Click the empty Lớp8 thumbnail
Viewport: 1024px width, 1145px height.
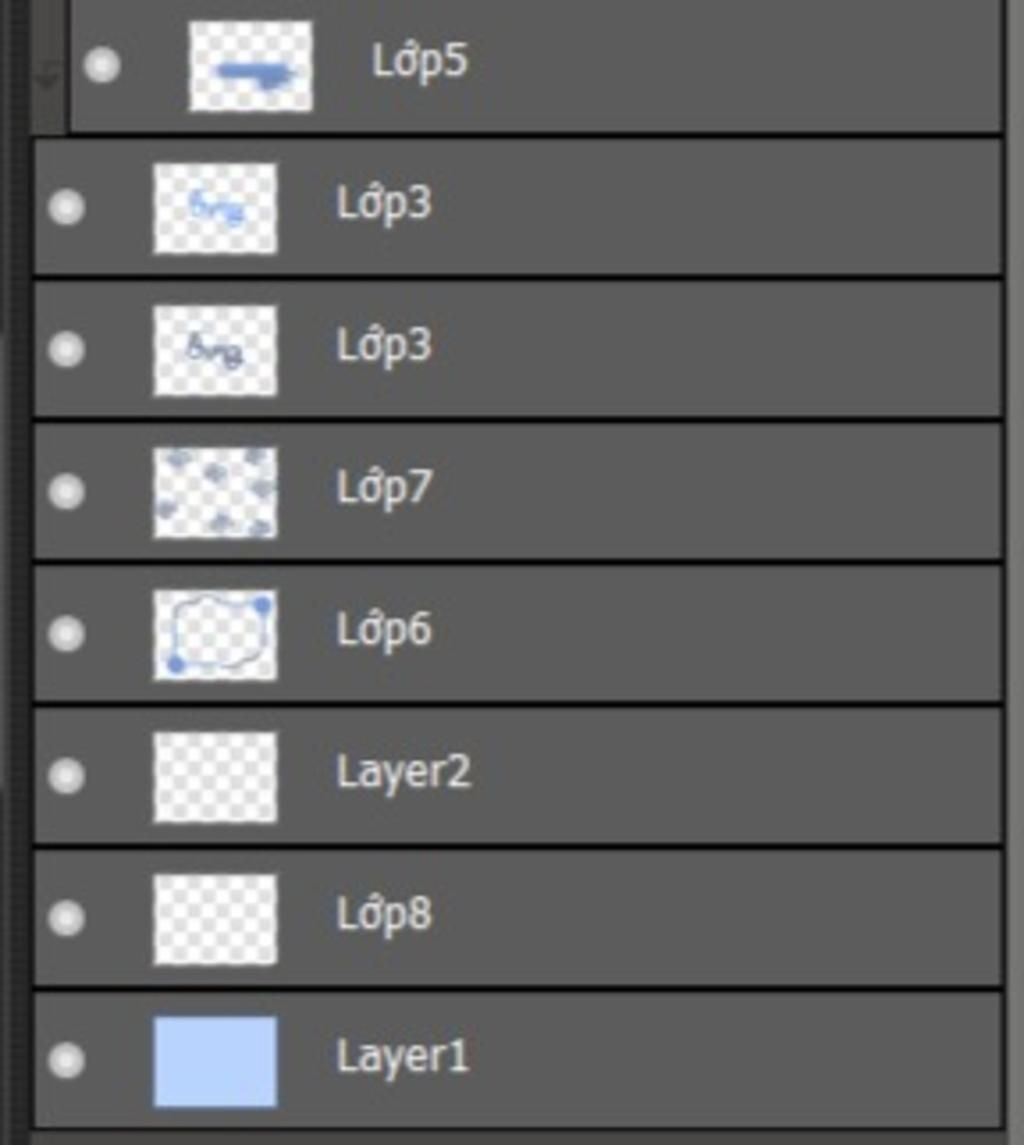click(215, 919)
